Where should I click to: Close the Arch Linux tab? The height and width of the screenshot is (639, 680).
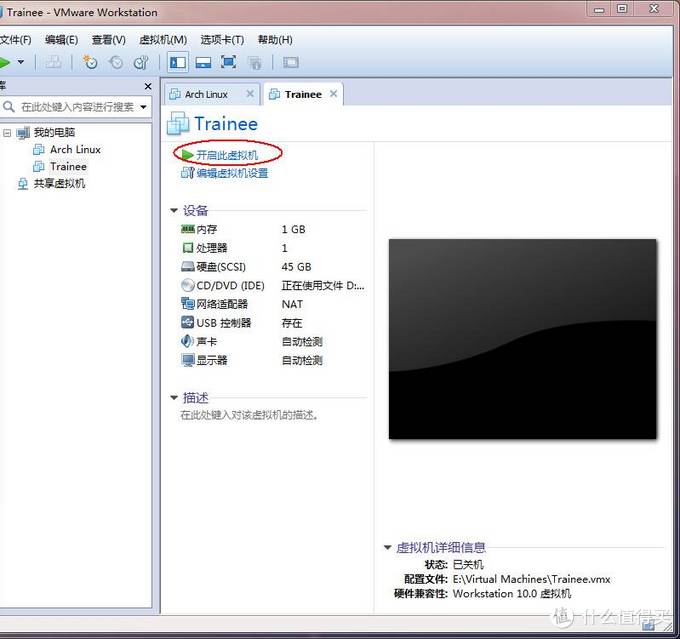(x=250, y=94)
